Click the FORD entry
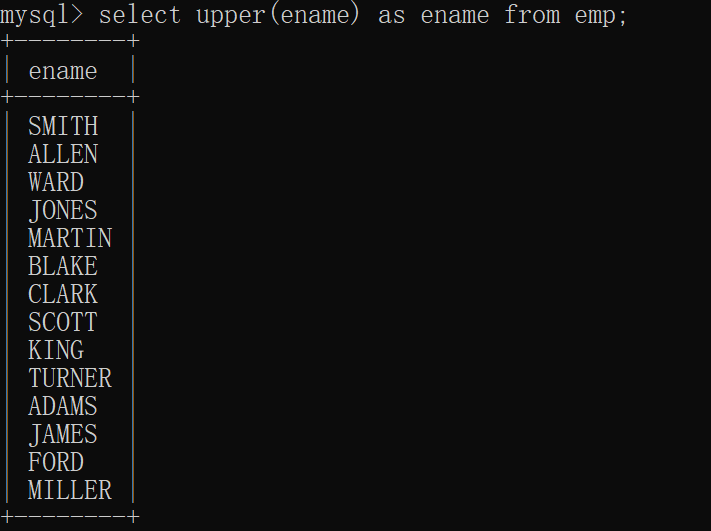 point(56,462)
